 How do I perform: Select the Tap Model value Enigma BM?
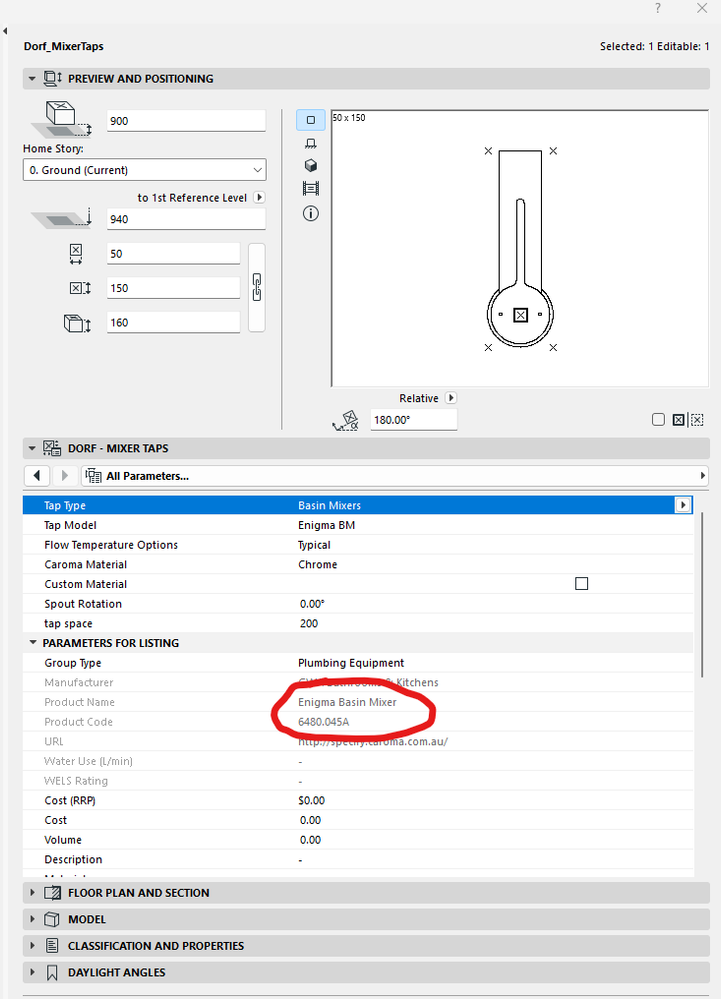point(327,525)
